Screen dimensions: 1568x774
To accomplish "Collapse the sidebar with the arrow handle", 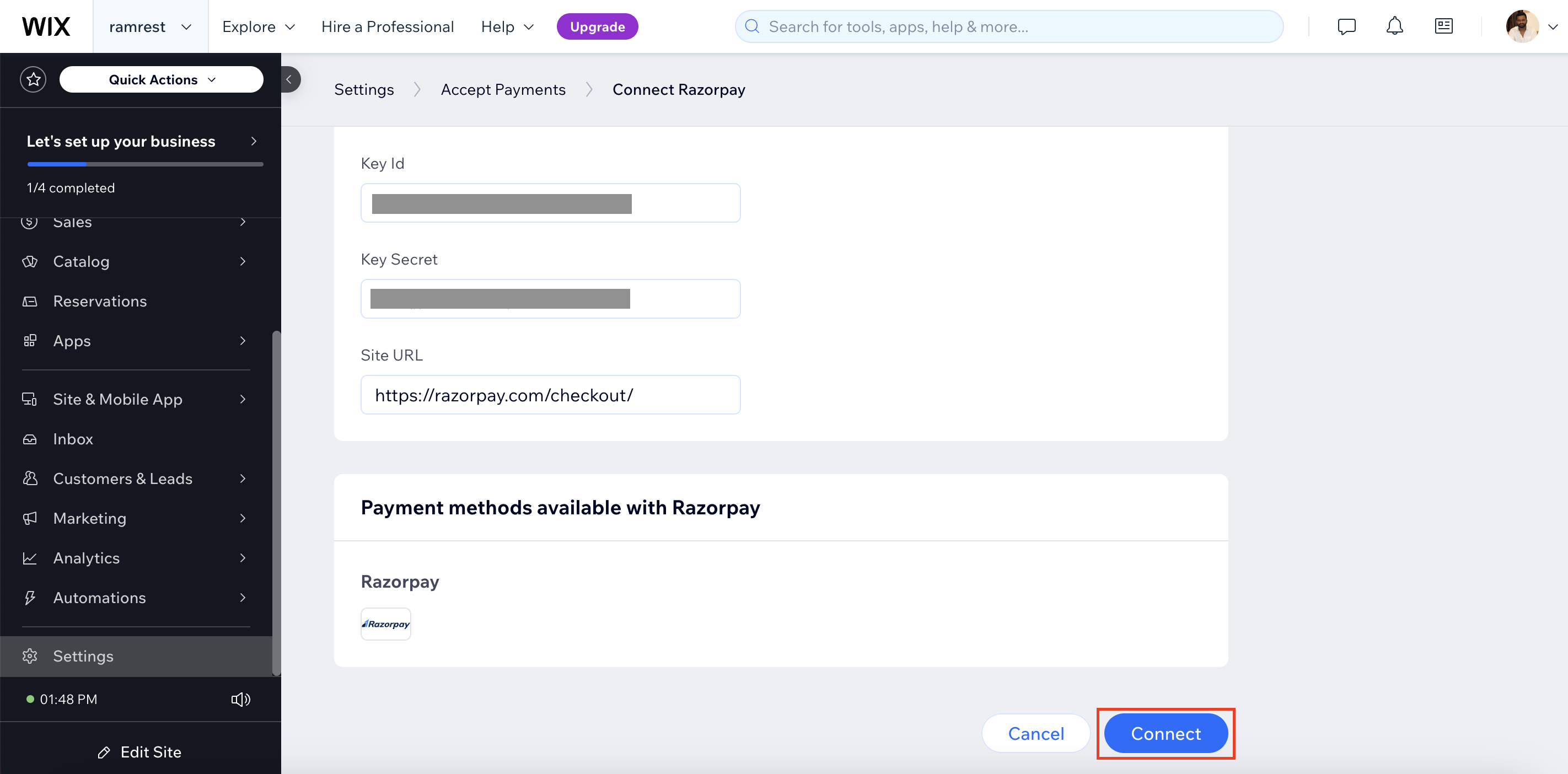I will [290, 80].
